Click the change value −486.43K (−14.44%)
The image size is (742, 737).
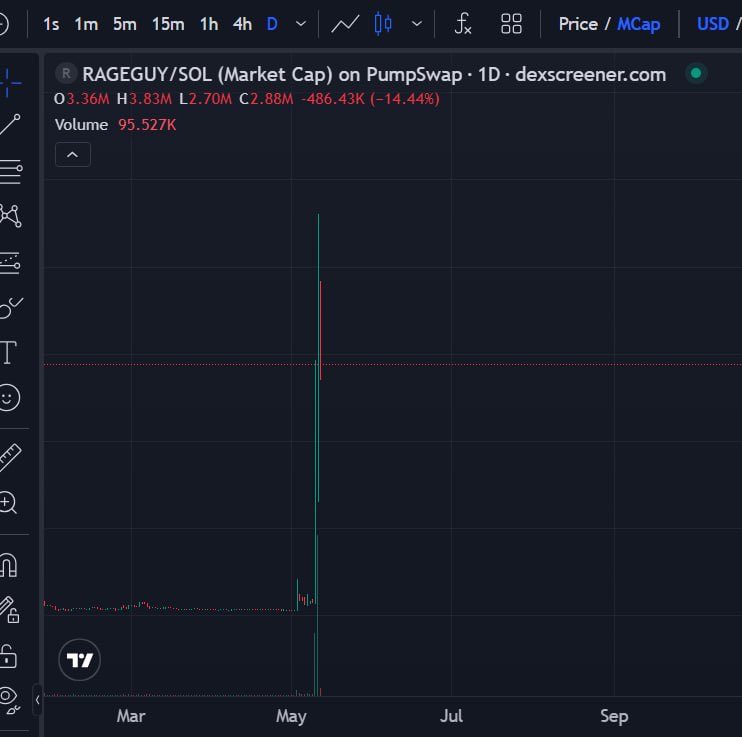(370, 98)
